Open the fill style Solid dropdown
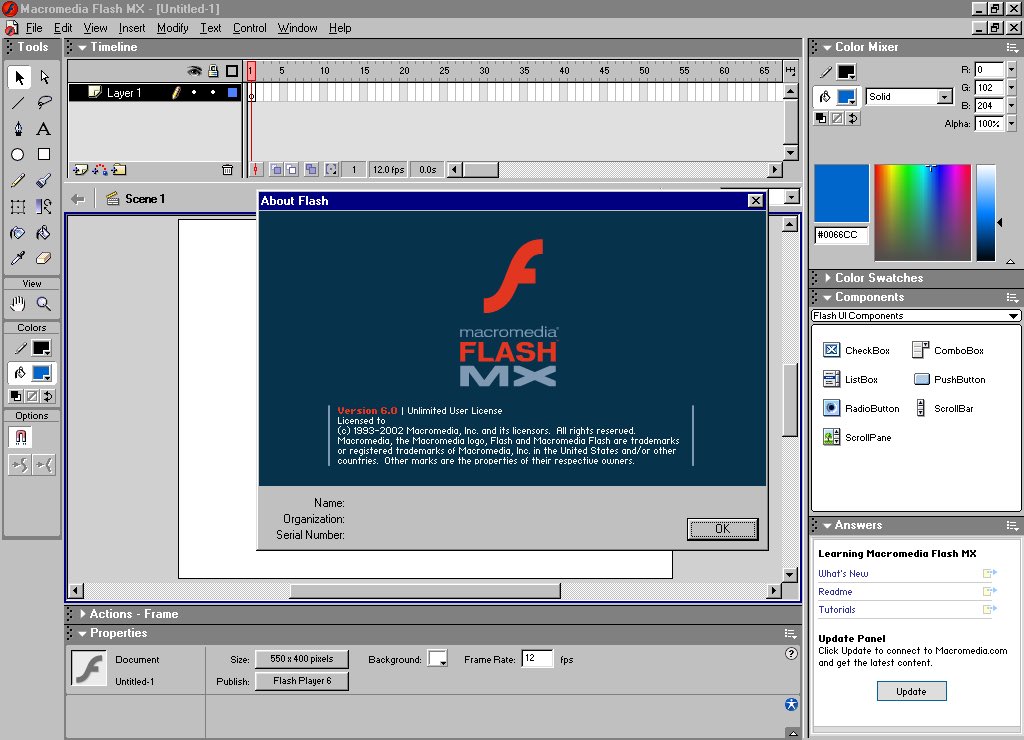The width and height of the screenshot is (1024, 740). 944,97
